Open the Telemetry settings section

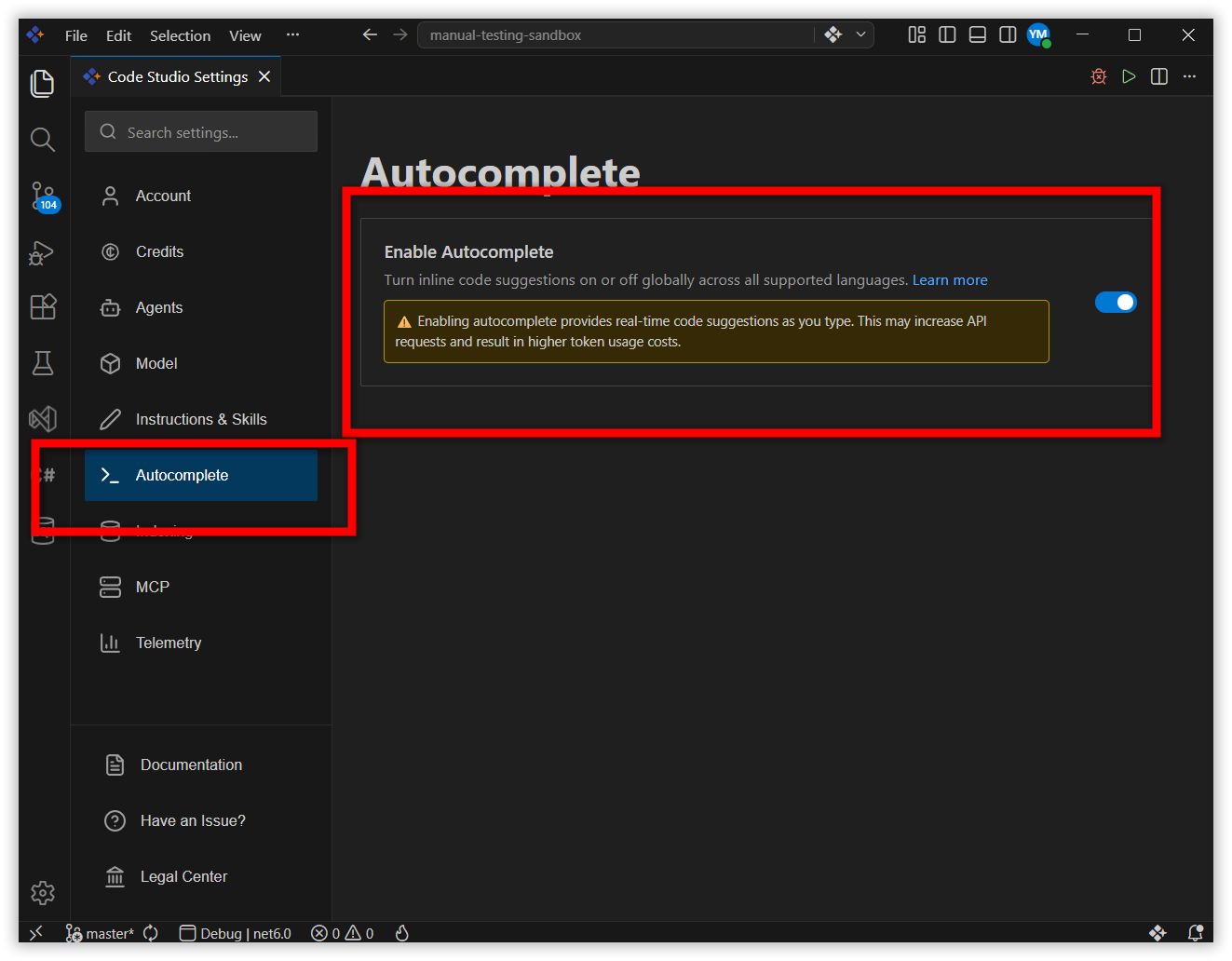coord(201,643)
